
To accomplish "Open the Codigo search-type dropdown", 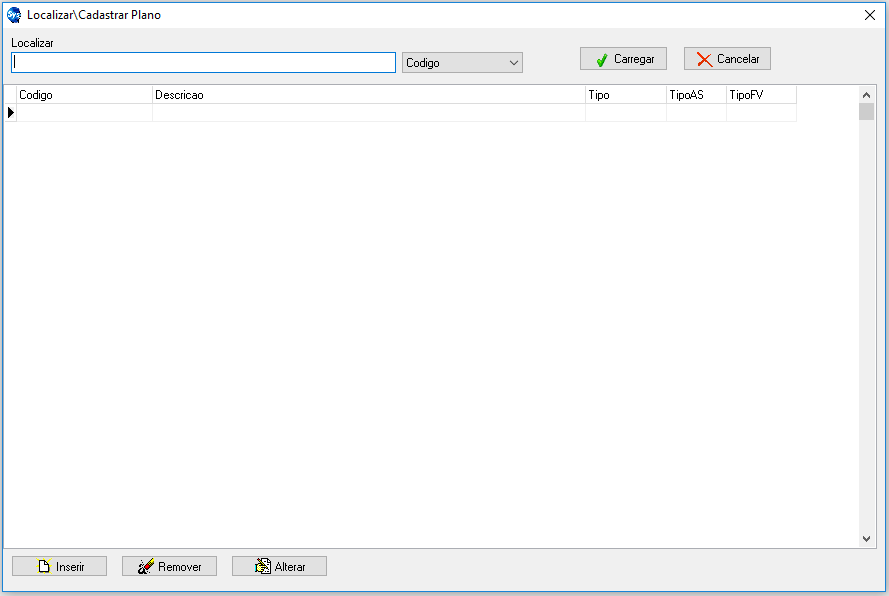I will click(x=462, y=63).
